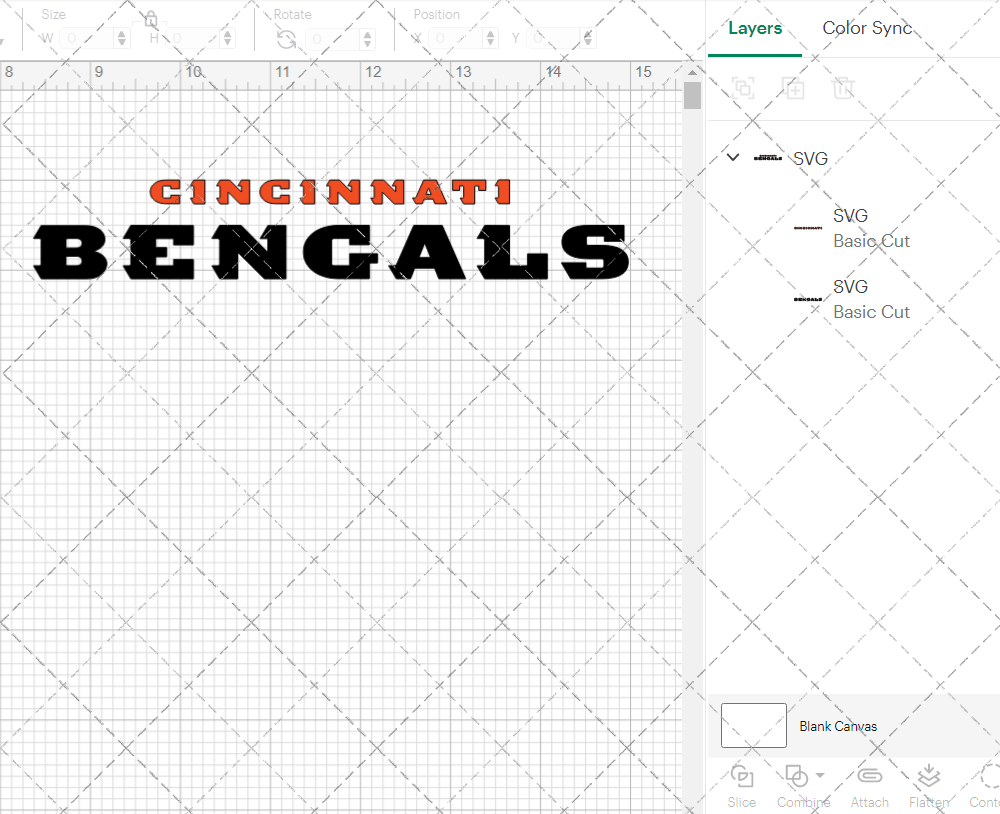The image size is (1000, 814).
Task: Click the Flatten icon
Action: click(928, 777)
